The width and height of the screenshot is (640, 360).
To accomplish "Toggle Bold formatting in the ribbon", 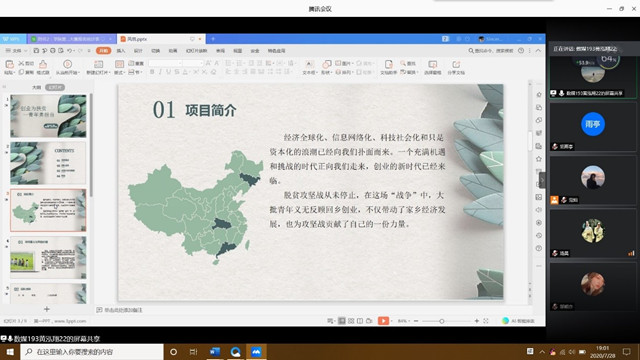I will tap(152, 72).
